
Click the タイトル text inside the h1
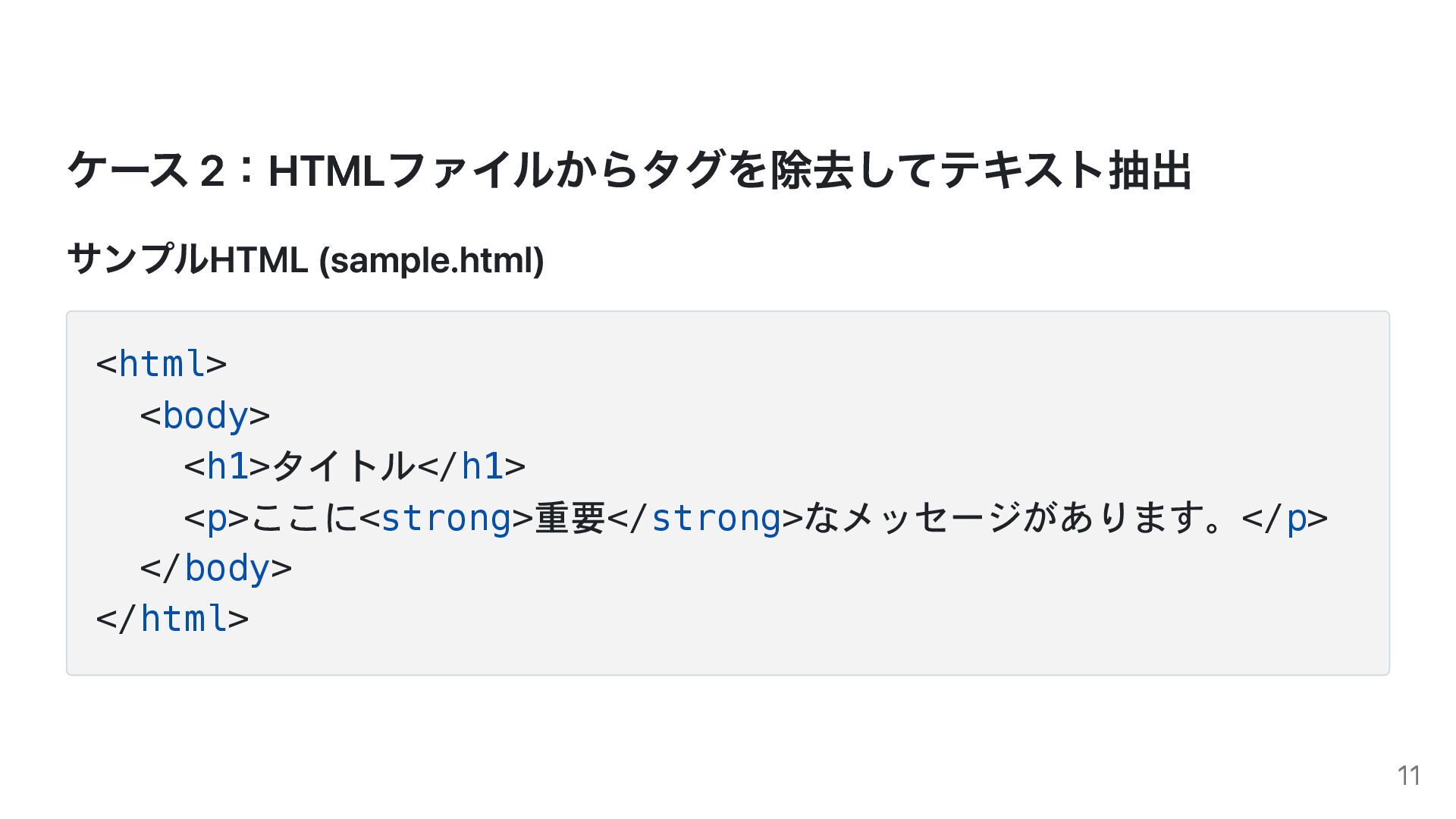pos(344,466)
